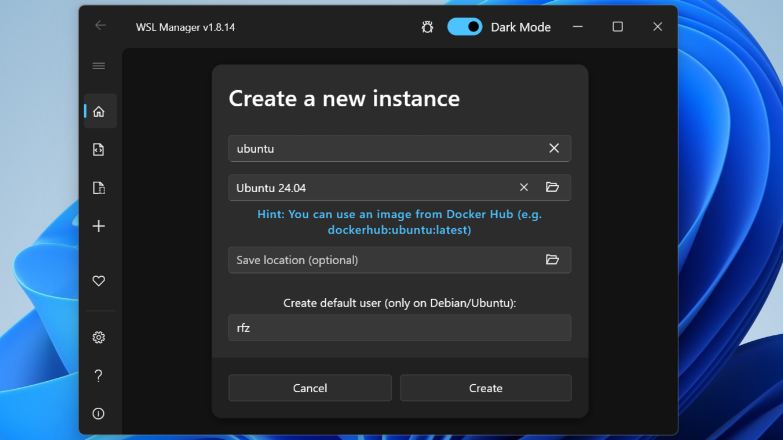Click the plus icon to add instance
The height and width of the screenshot is (440, 783).
click(99, 226)
